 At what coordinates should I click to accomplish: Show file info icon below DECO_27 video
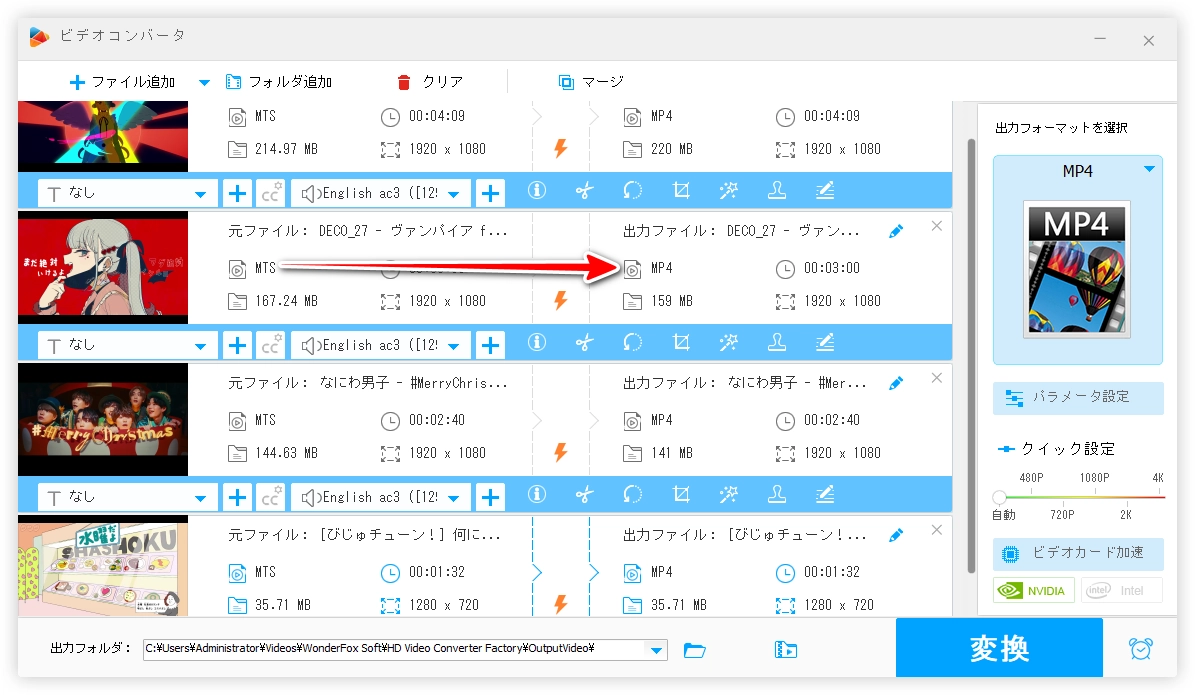[537, 342]
